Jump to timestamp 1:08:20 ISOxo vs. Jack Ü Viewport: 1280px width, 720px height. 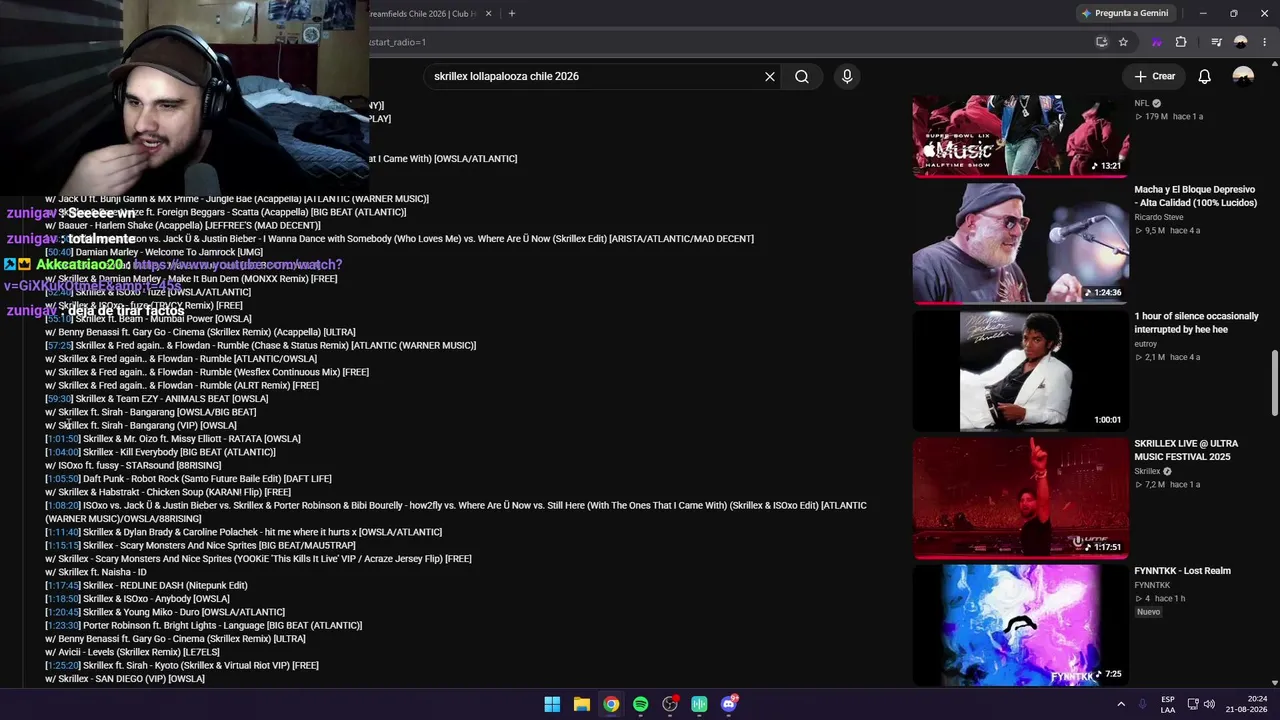[63, 506]
